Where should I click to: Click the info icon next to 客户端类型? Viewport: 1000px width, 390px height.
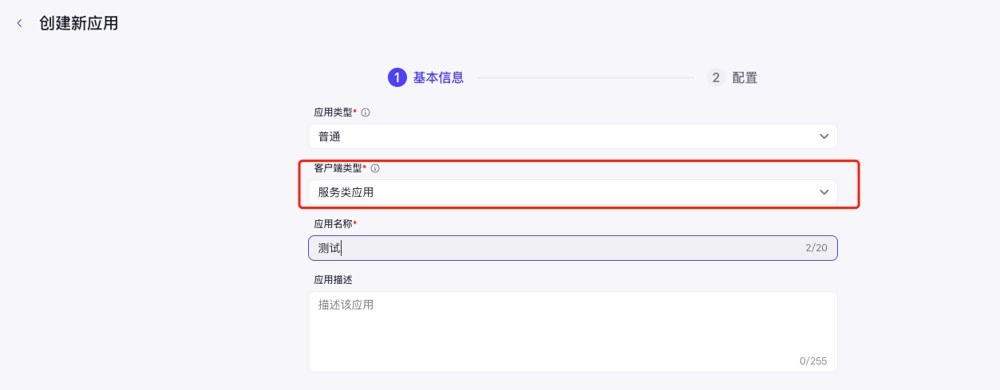pyautogui.click(x=375, y=169)
